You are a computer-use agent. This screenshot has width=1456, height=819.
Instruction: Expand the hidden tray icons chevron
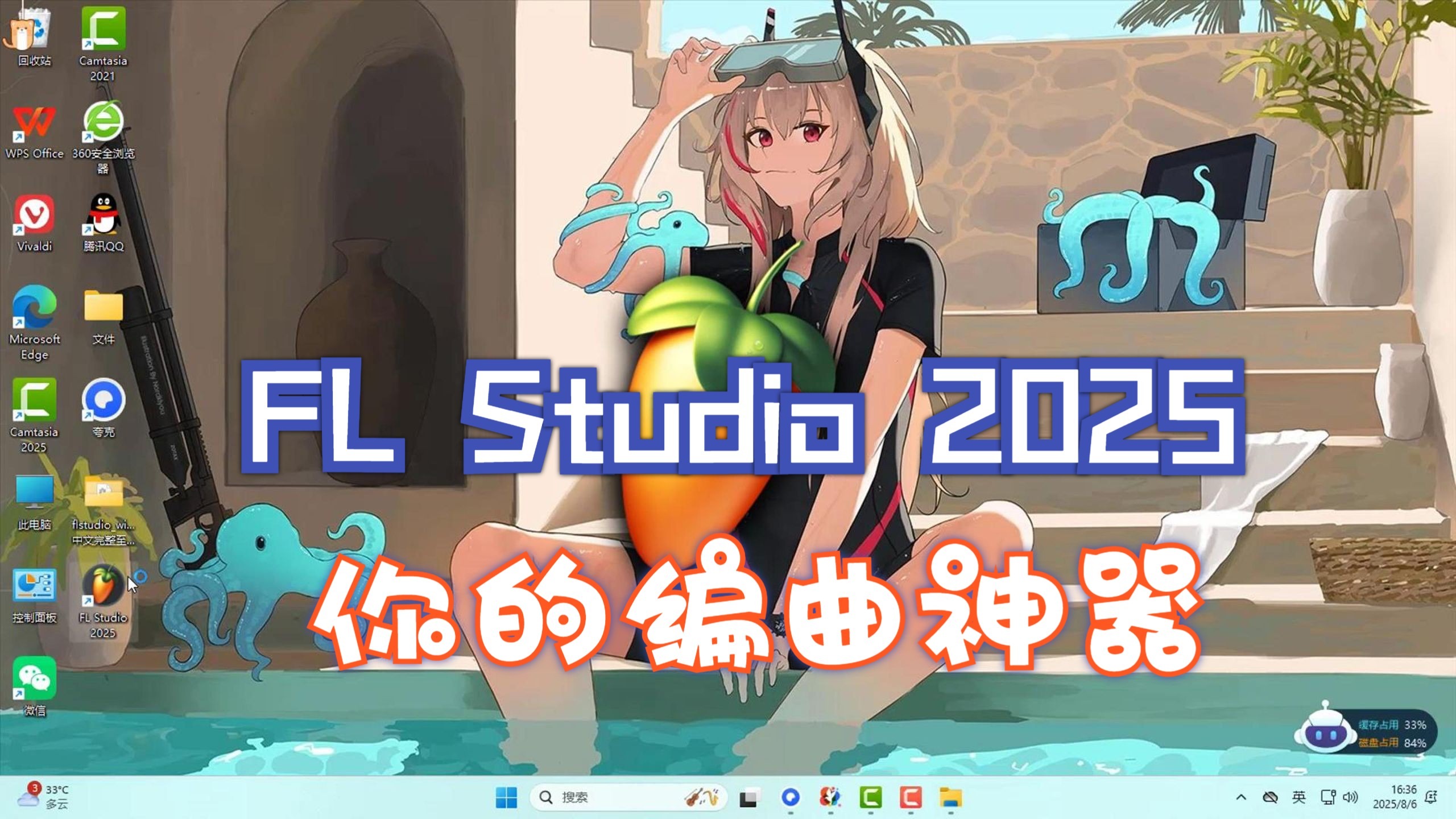[x=1241, y=797]
